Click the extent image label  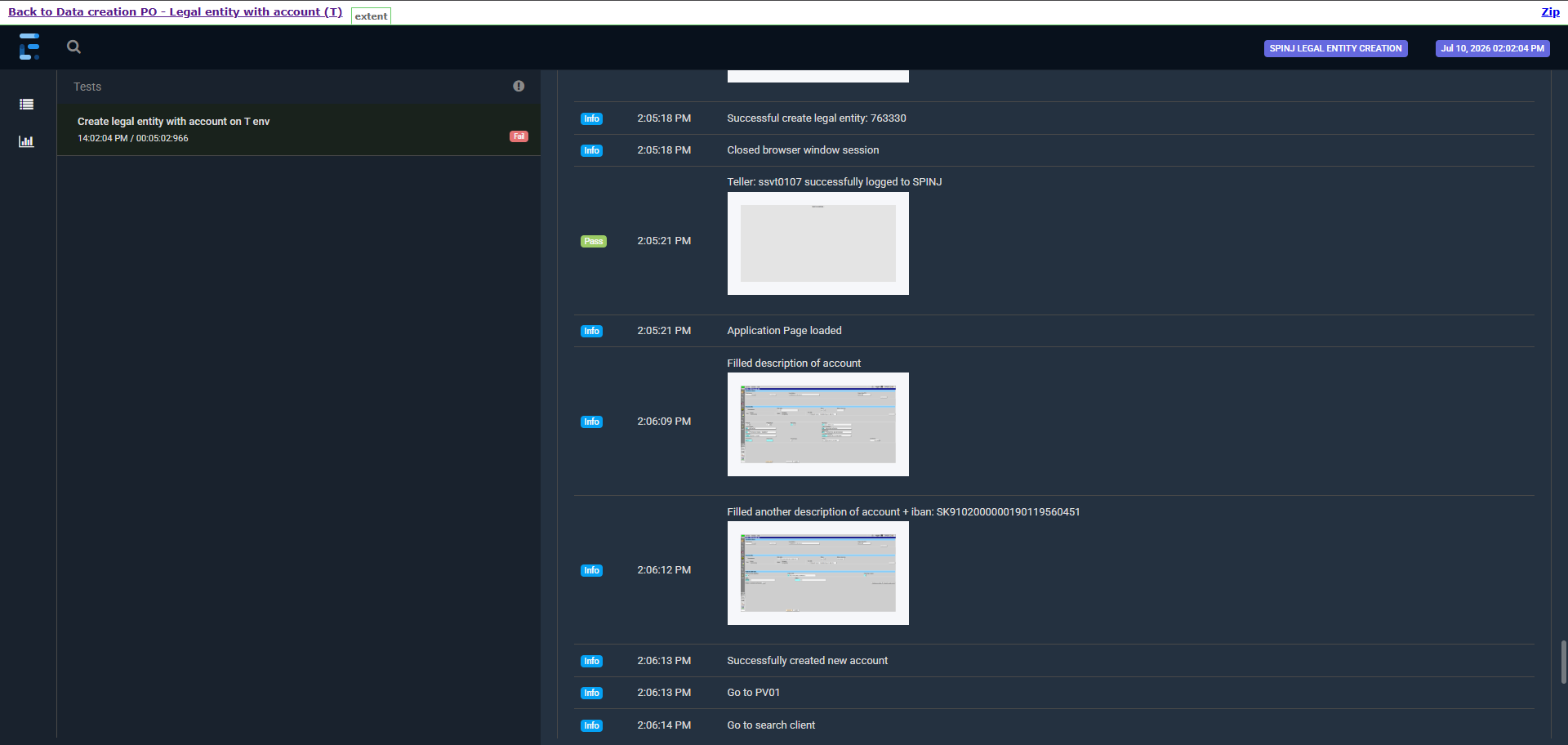[371, 16]
